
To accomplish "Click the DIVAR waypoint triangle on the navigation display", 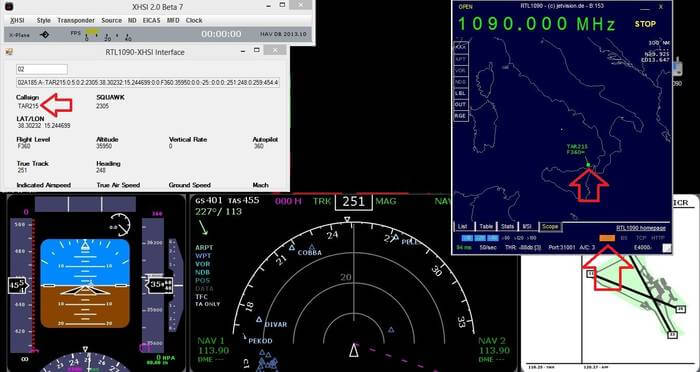I will pos(259,319).
